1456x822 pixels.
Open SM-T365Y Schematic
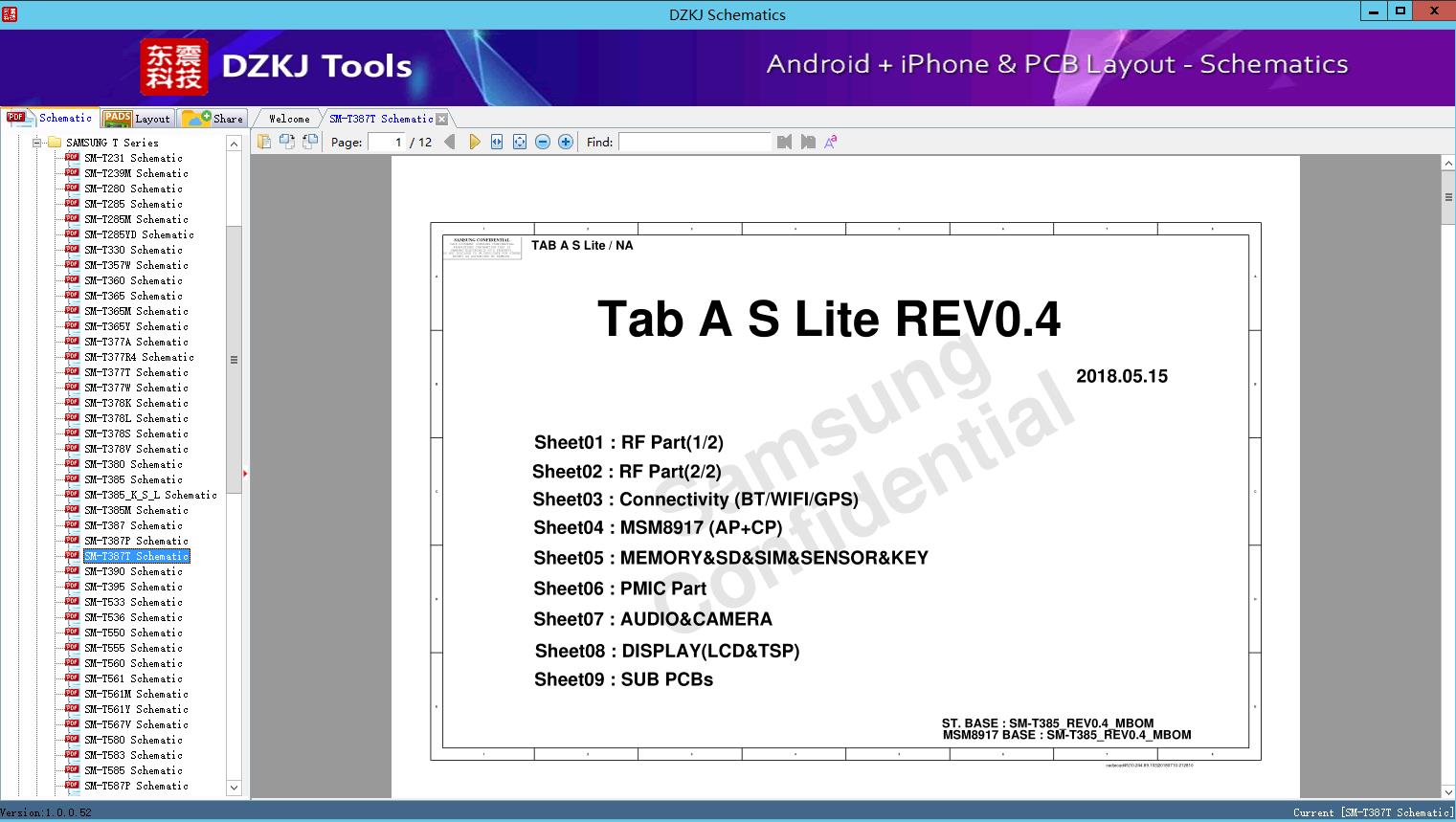[x=136, y=326]
